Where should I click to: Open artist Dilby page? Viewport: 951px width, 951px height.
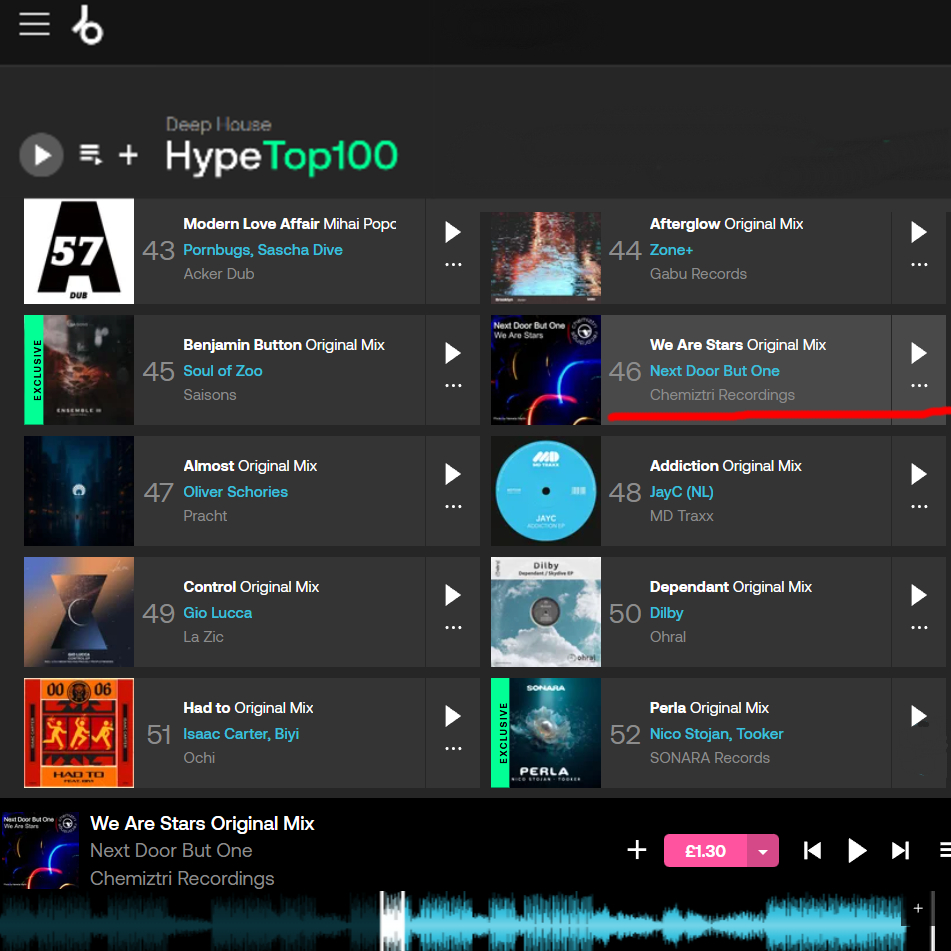coord(667,613)
